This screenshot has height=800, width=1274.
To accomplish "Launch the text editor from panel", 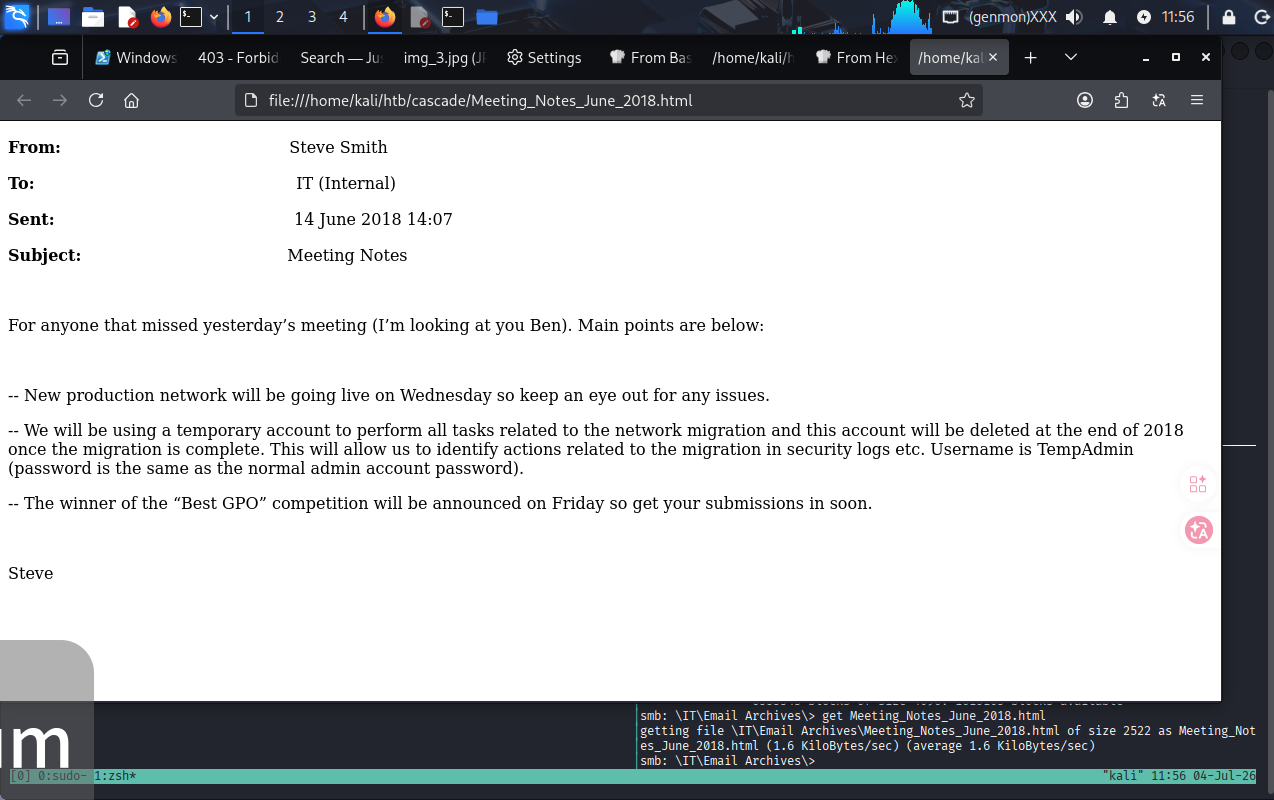I will coord(127,17).
